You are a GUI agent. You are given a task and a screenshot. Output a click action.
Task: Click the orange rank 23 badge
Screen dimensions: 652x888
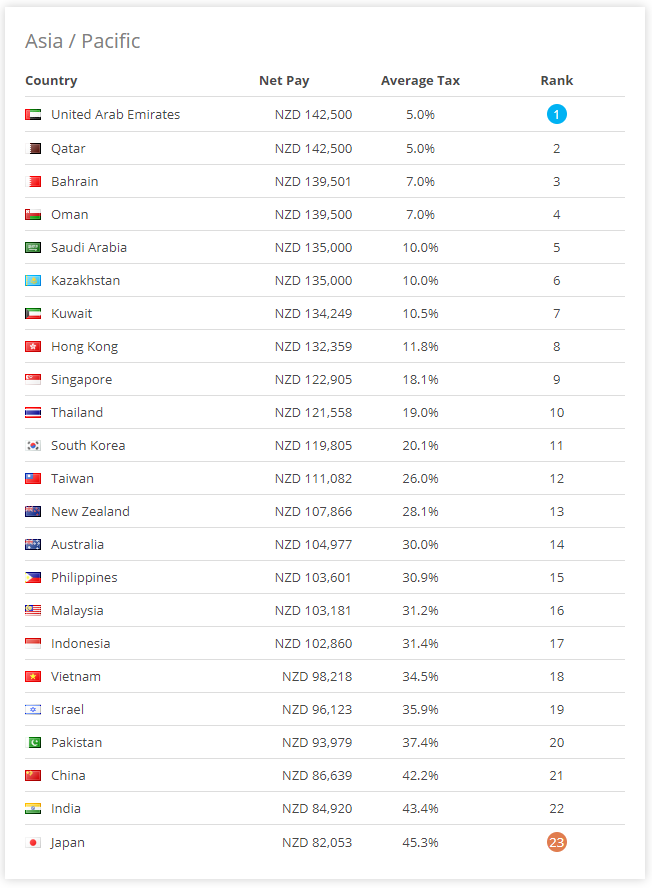click(x=557, y=842)
